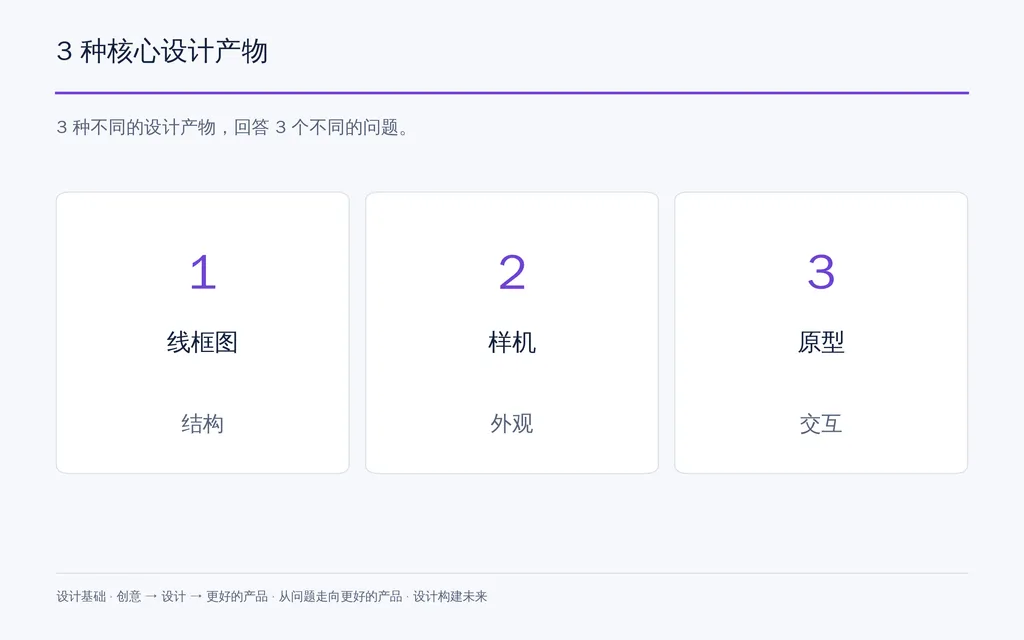1024x640 pixels.
Task: Click the 交互 label in third card
Action: click(821, 424)
